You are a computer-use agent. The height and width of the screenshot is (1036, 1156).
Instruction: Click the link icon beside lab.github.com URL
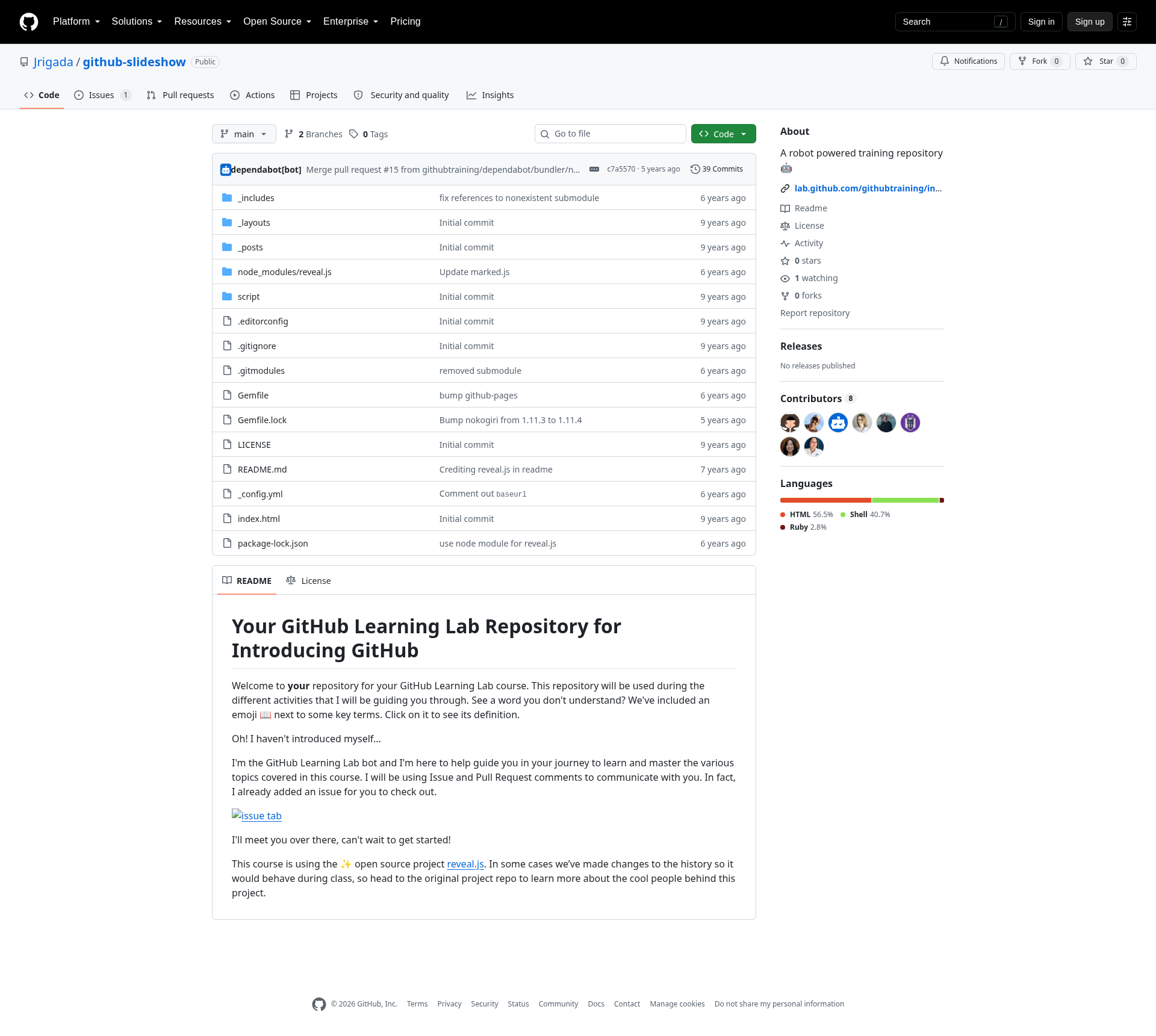785,188
